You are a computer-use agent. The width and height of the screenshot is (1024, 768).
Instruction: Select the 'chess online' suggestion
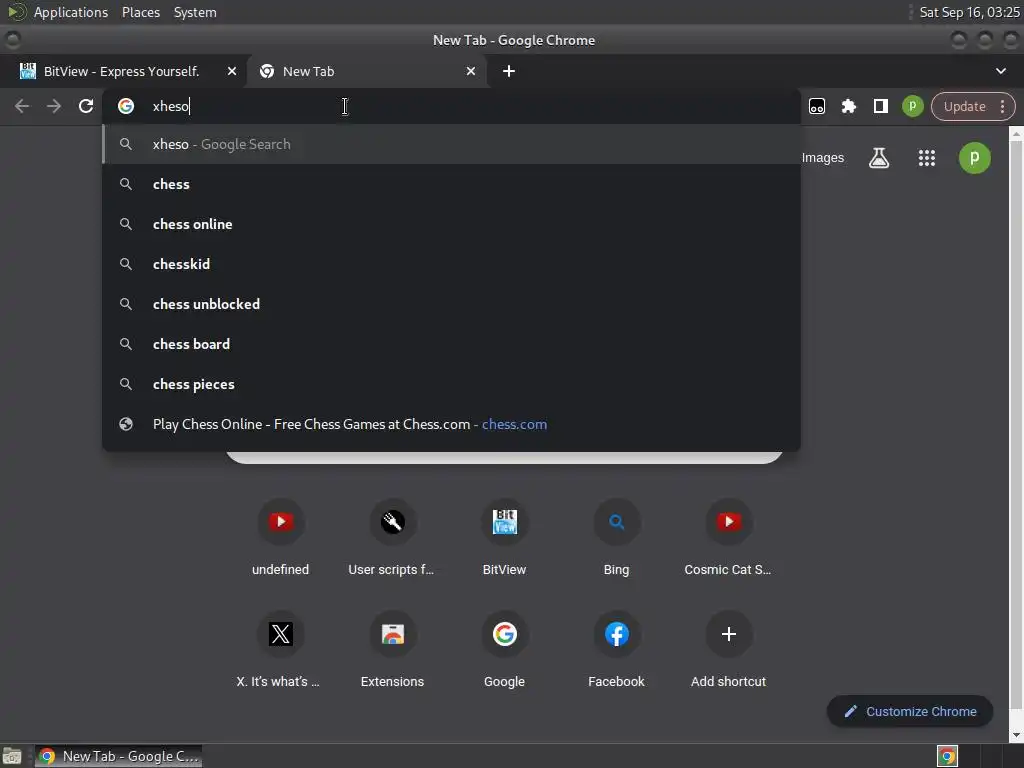451,224
